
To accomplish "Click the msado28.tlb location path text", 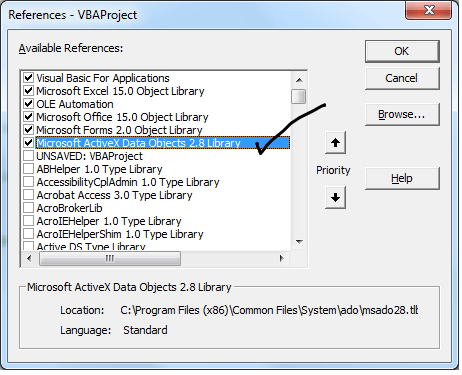I will pos(269,310).
